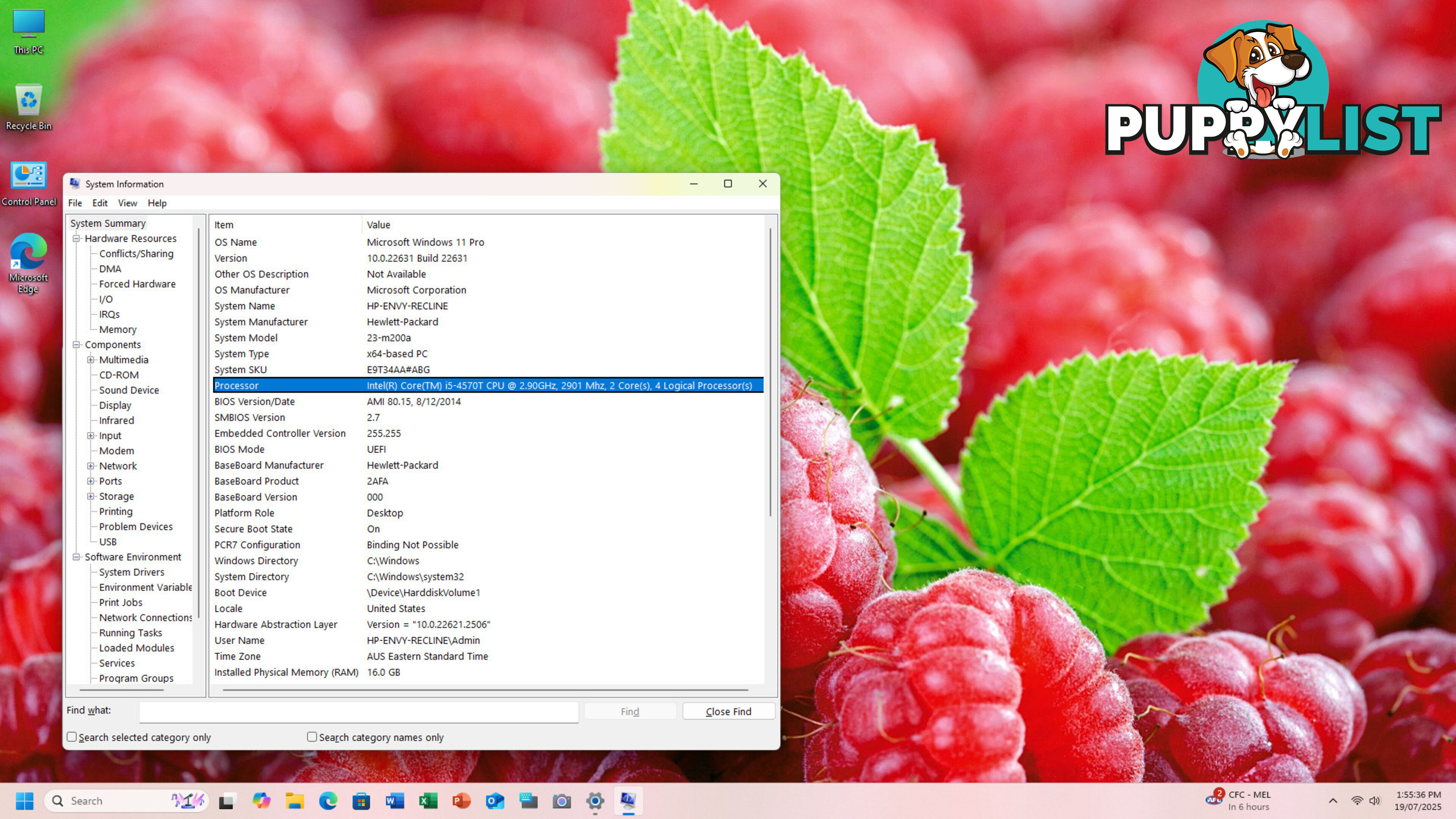This screenshot has height=819, width=1456.
Task: Select the IRQs tree item
Action: tap(110, 314)
